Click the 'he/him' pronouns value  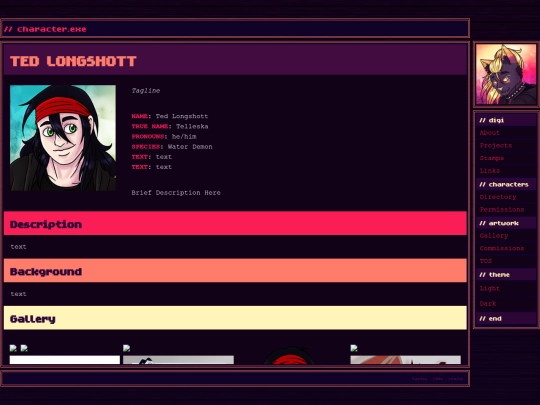184,136
